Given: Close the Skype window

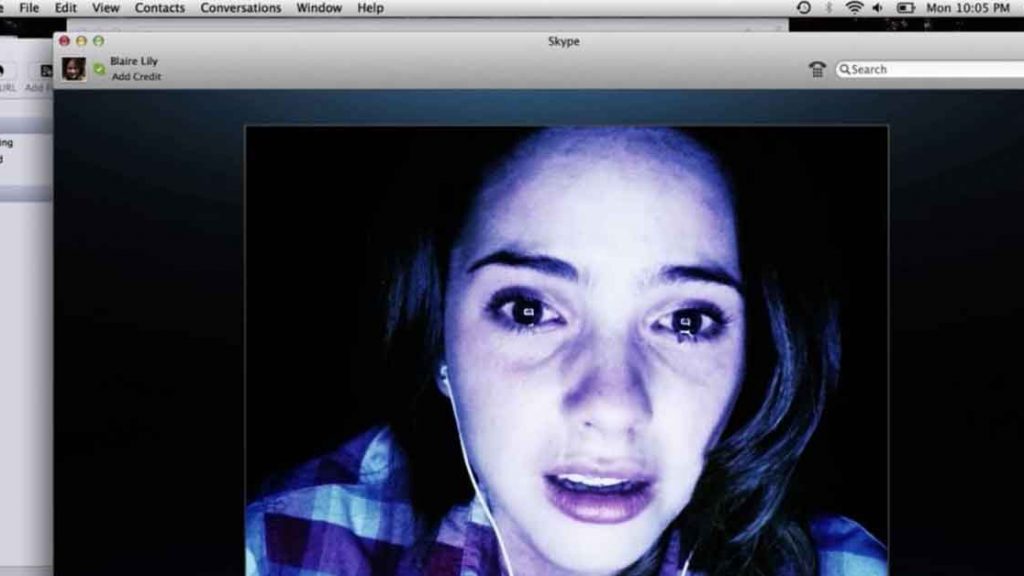Looking at the screenshot, I should click(64, 40).
